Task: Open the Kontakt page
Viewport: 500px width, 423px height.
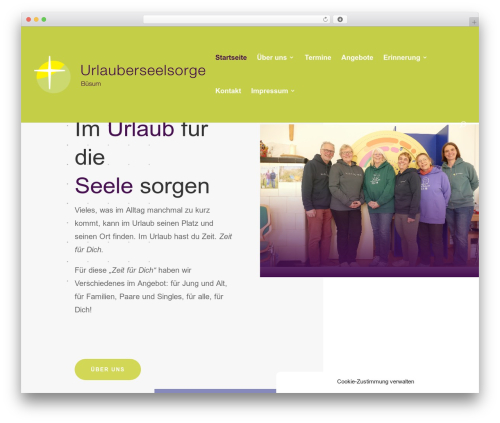Action: coord(228,91)
